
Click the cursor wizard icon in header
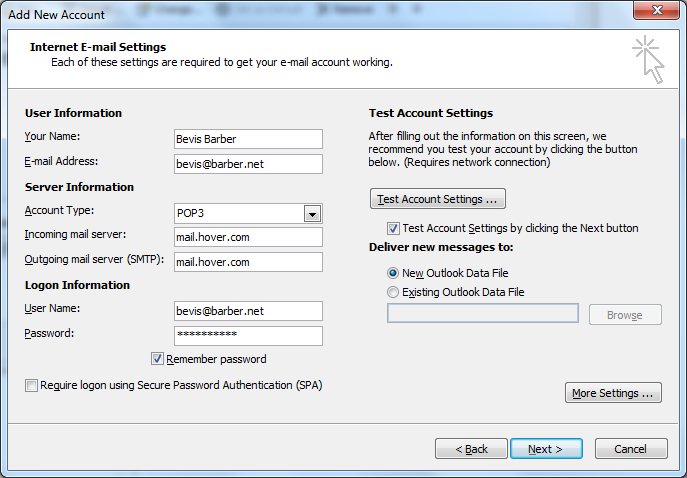click(648, 60)
